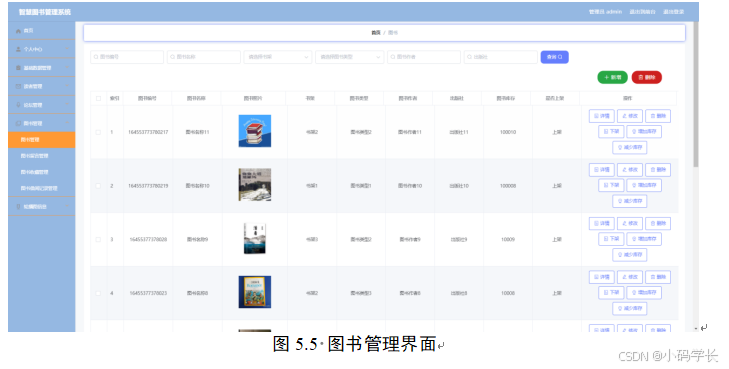Click 减少库存 for book 图书名称10

tap(630, 201)
